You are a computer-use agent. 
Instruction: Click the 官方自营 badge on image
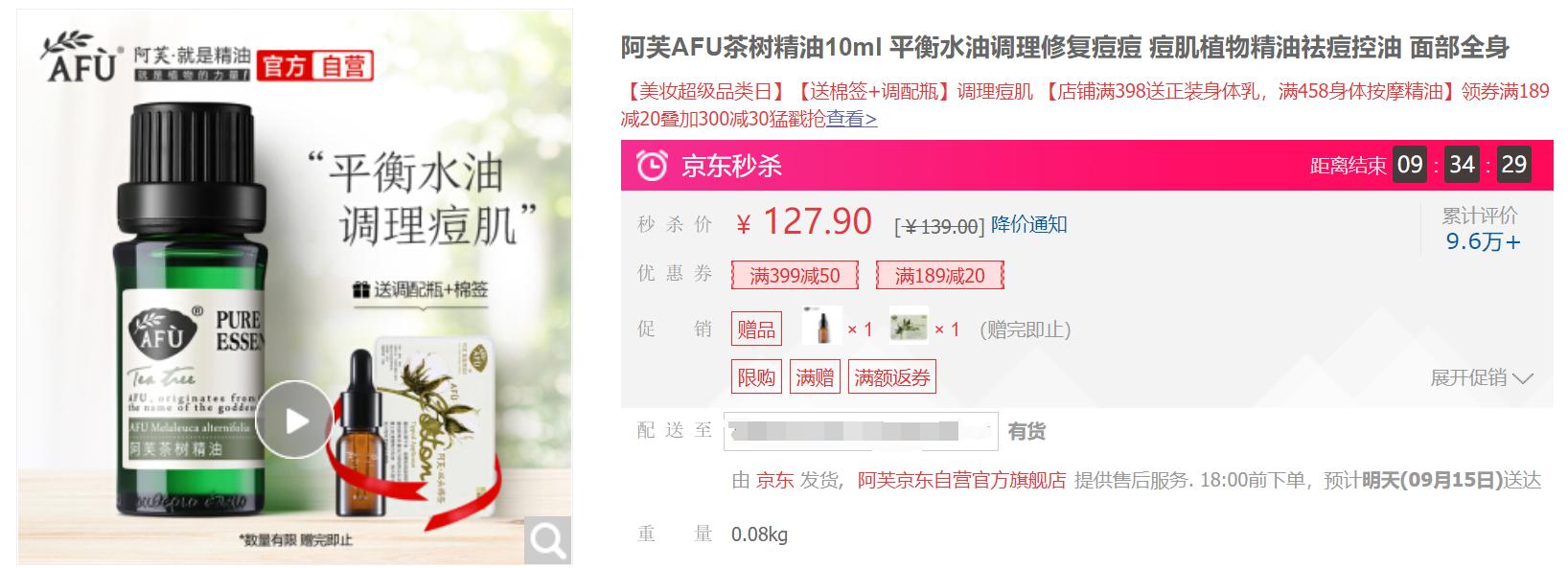coord(315,65)
